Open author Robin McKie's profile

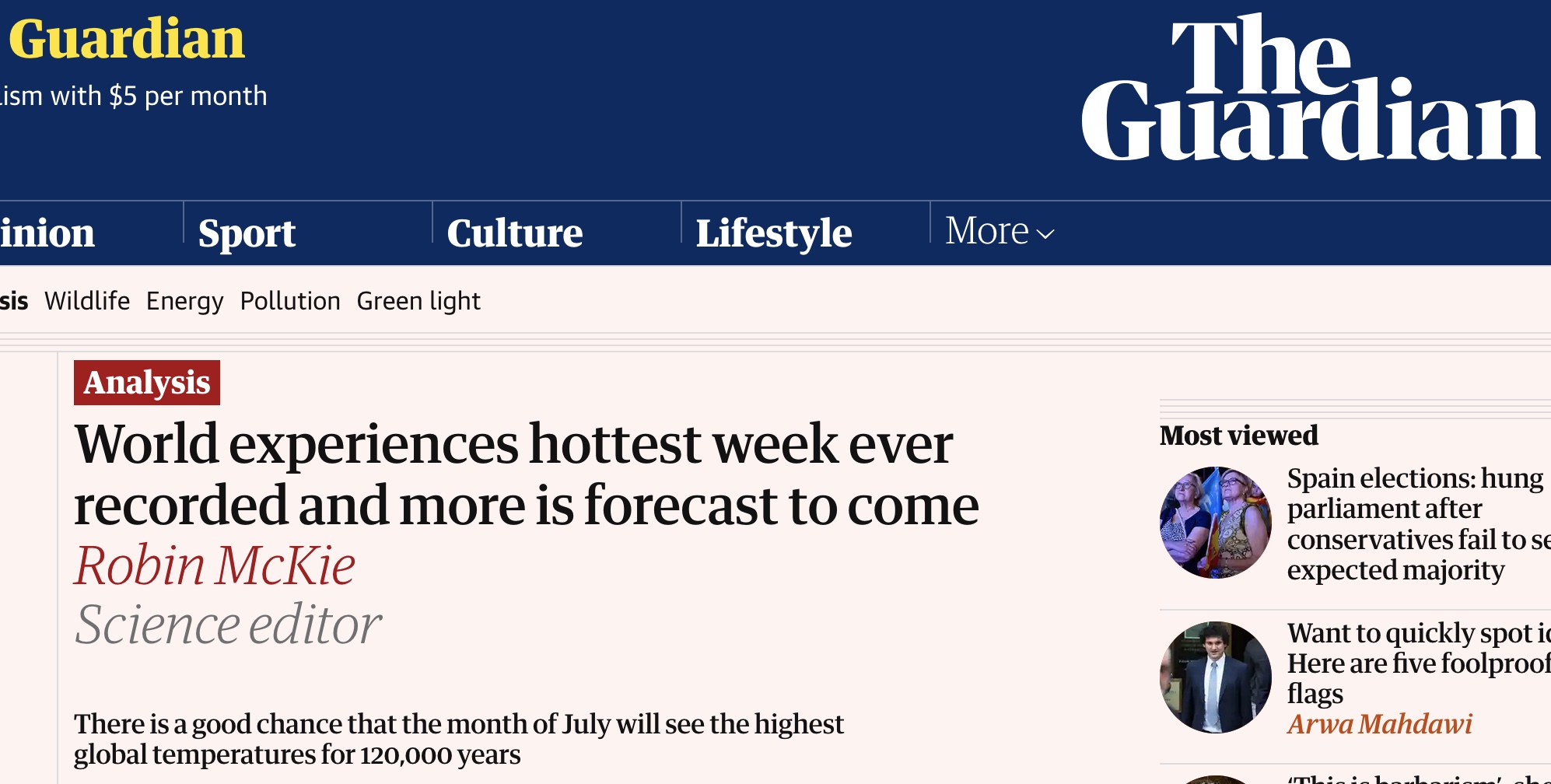215,565
